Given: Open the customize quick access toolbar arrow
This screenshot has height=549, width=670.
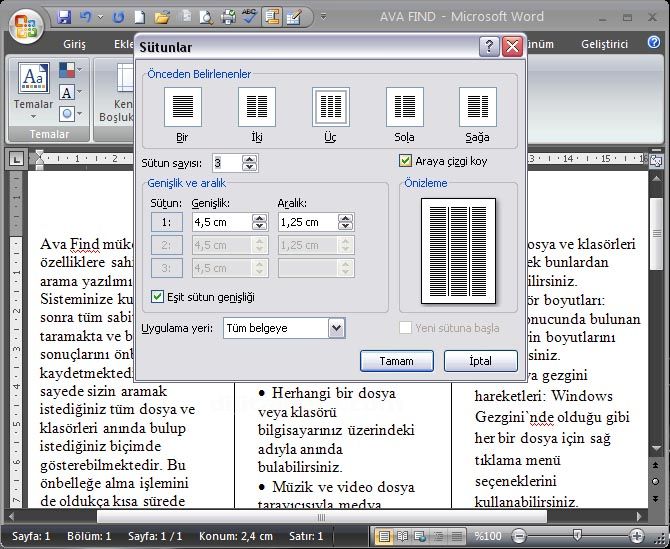Looking at the screenshot, I should click(x=323, y=17).
